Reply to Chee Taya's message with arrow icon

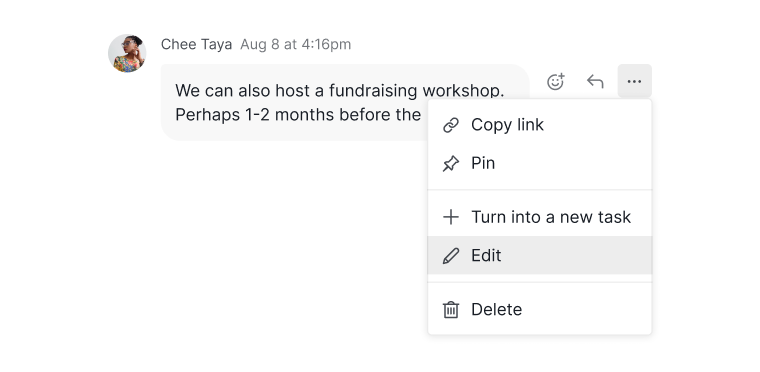click(595, 81)
